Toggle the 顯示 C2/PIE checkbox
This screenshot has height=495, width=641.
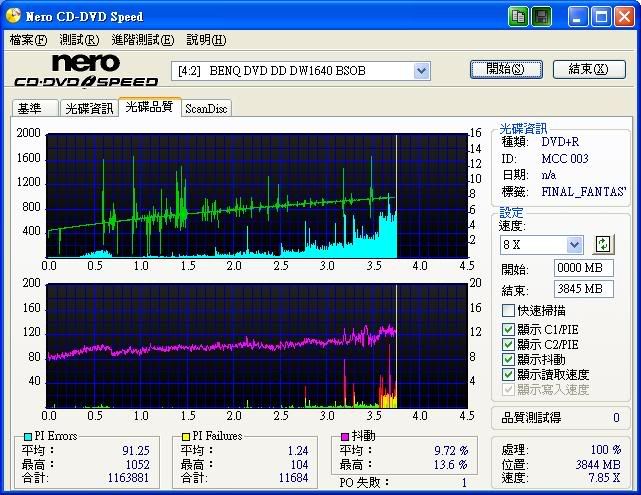[508, 345]
